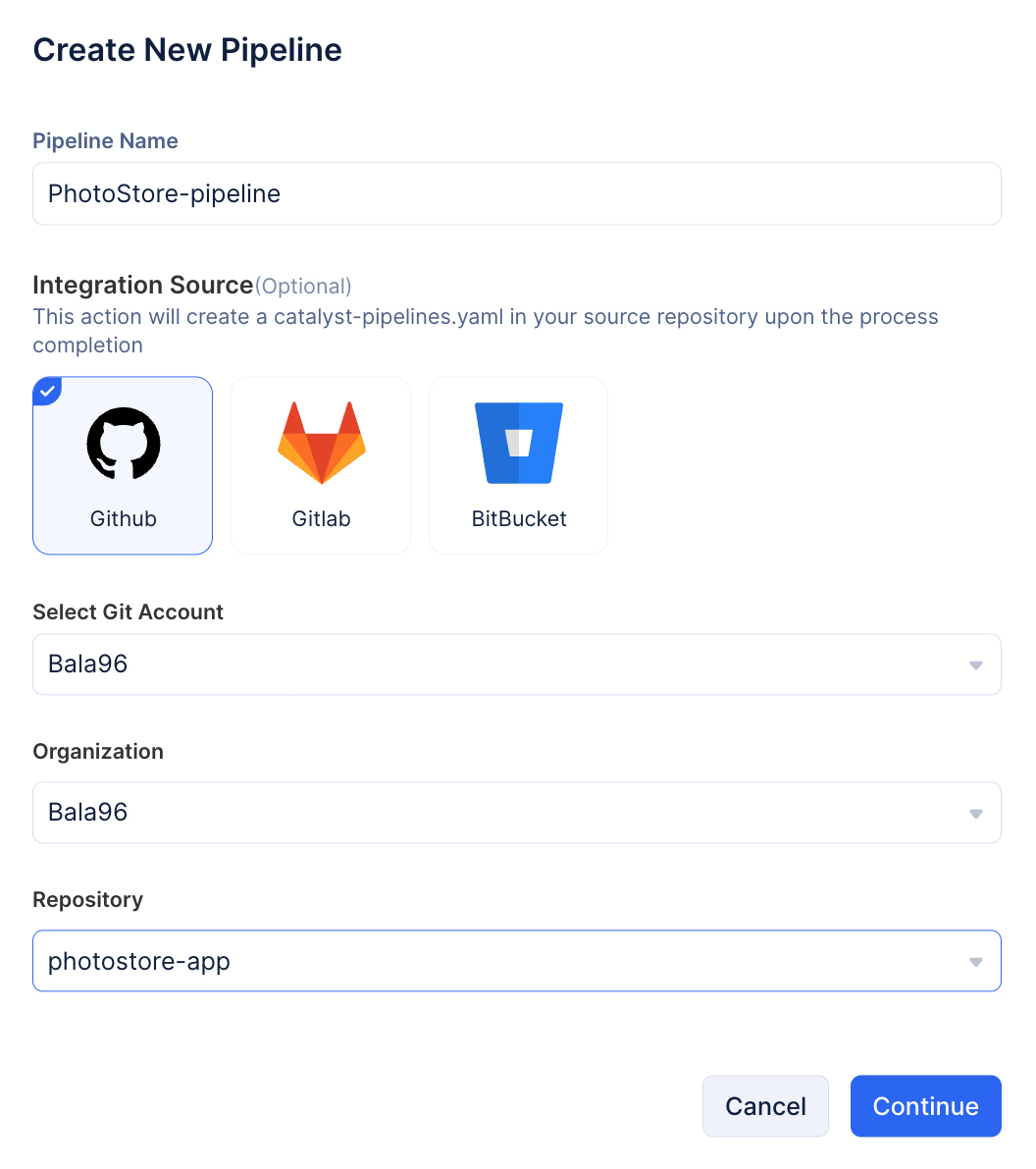Pick BitBucket as the integration source
The image size is (1036, 1169).
[x=519, y=466]
